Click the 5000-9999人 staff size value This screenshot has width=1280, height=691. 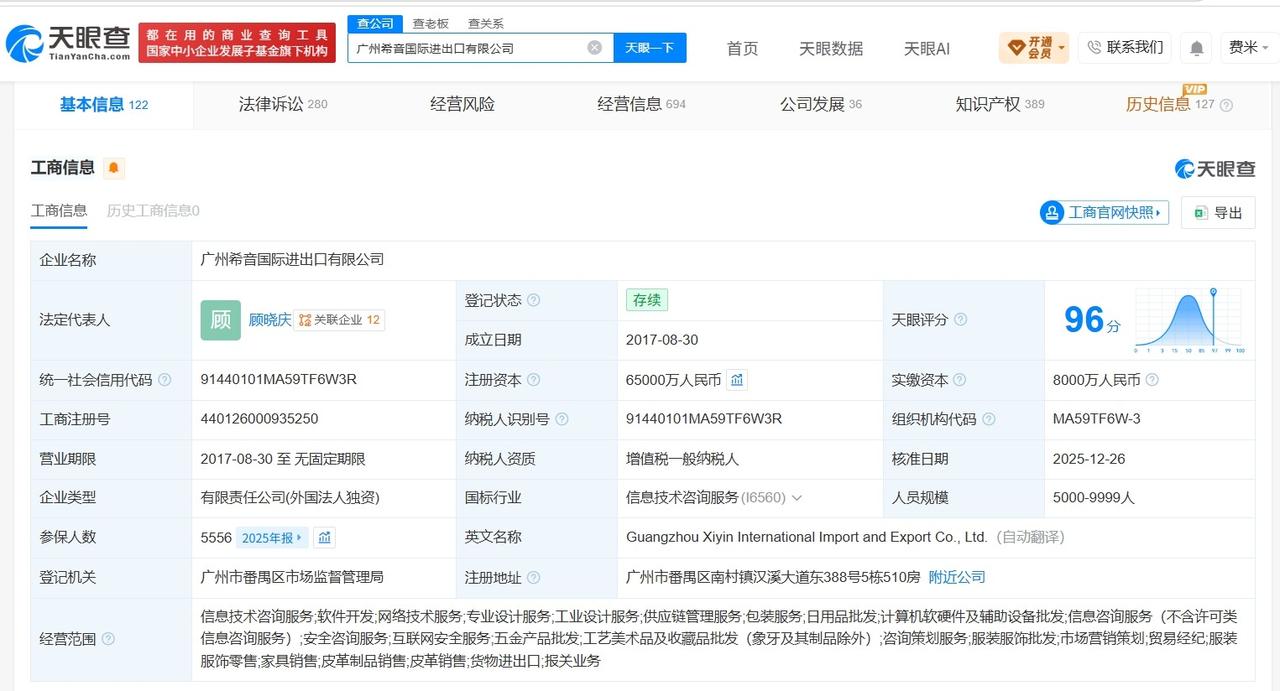coord(1094,498)
